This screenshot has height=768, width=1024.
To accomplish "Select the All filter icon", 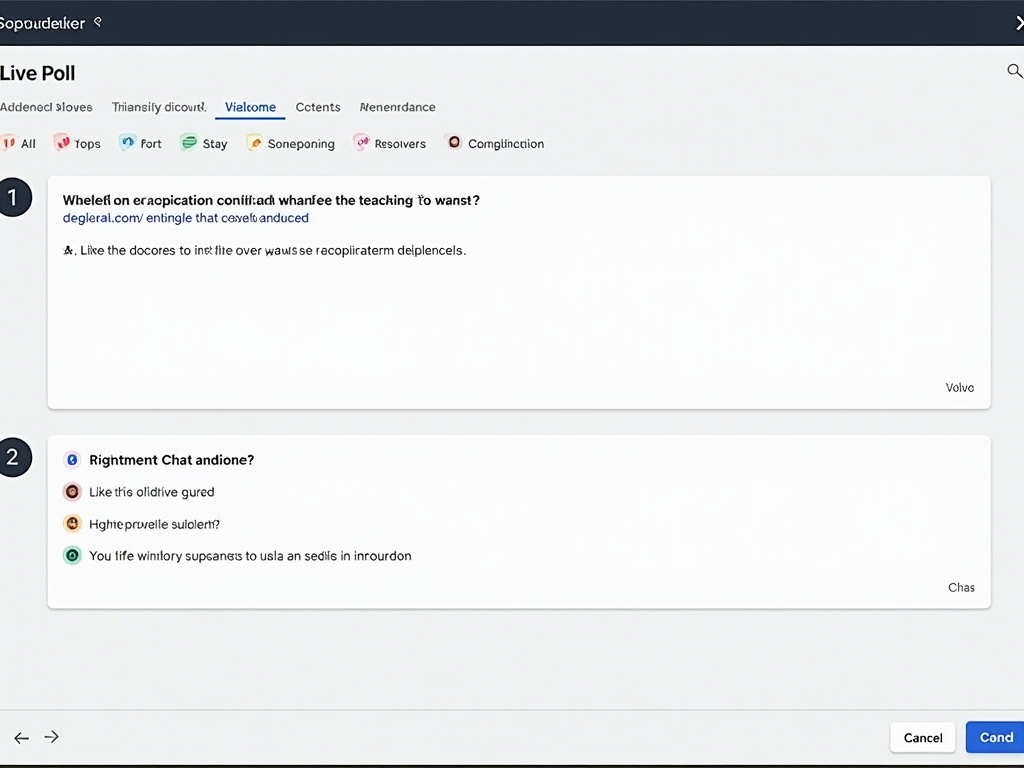I will click(x=8, y=142).
